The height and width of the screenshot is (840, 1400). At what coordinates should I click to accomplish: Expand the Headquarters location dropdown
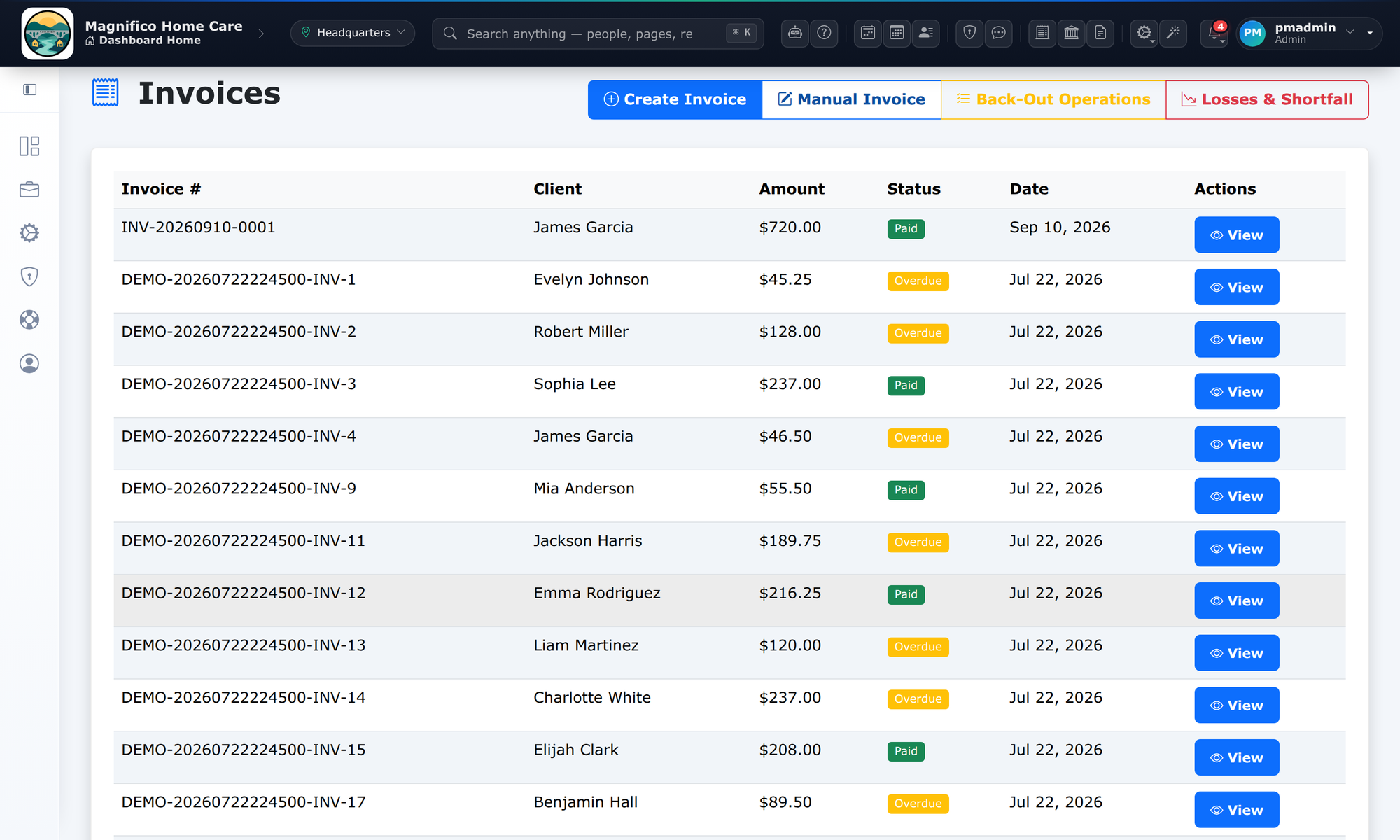[353, 33]
